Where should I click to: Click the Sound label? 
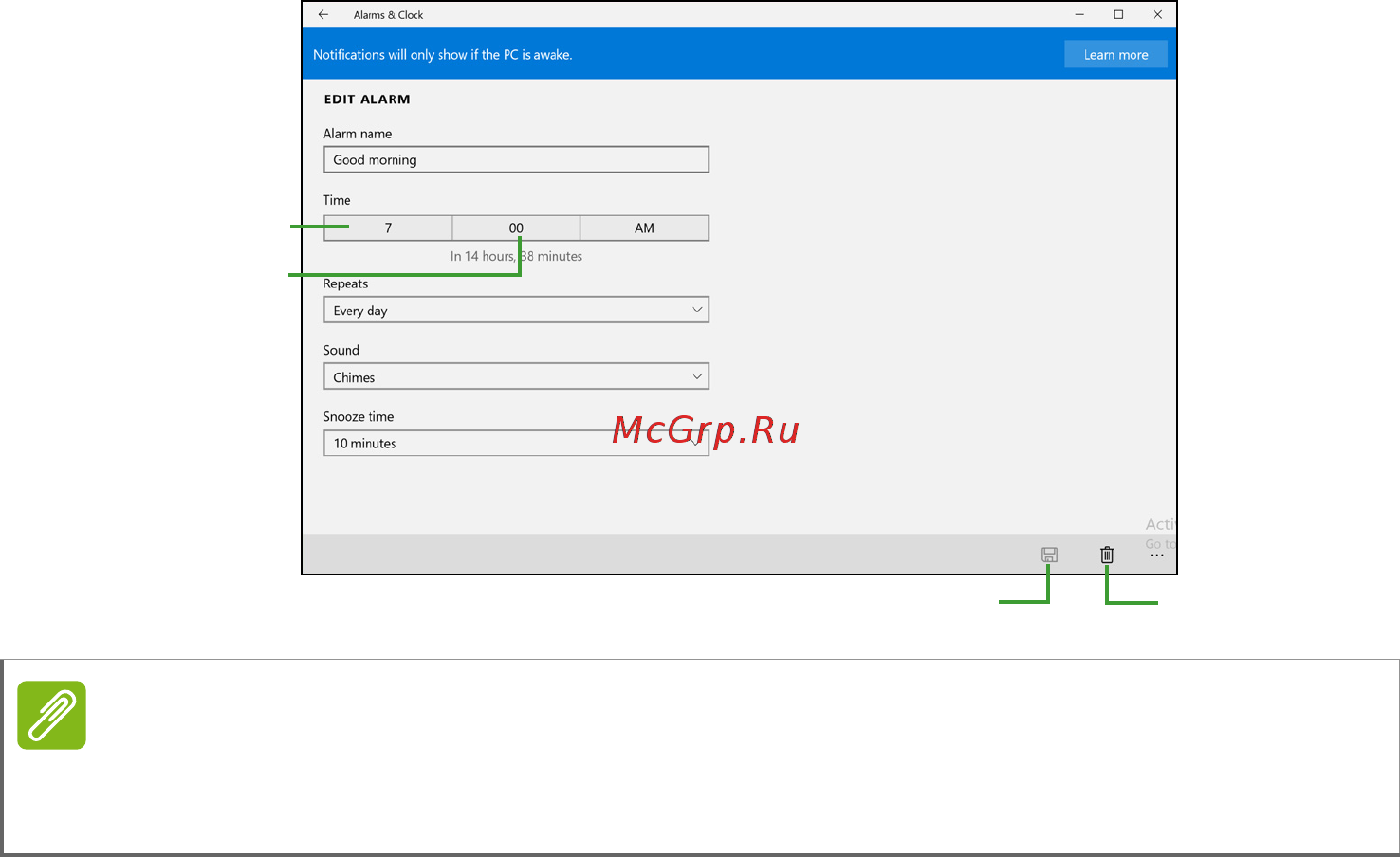coord(341,350)
